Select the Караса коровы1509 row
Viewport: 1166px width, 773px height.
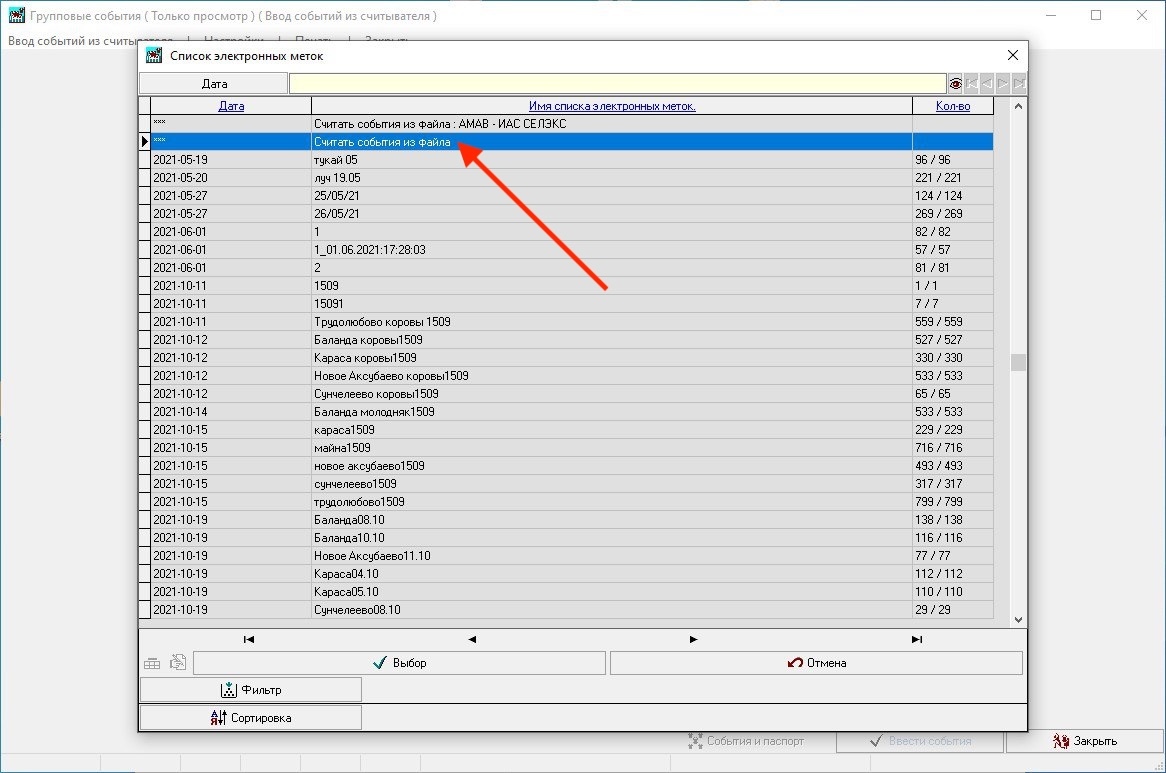point(572,358)
